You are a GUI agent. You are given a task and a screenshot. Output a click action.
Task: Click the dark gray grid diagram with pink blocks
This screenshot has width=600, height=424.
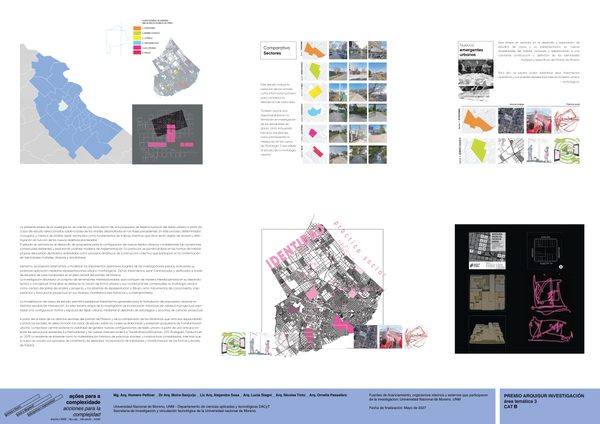pyautogui.click(x=167, y=134)
